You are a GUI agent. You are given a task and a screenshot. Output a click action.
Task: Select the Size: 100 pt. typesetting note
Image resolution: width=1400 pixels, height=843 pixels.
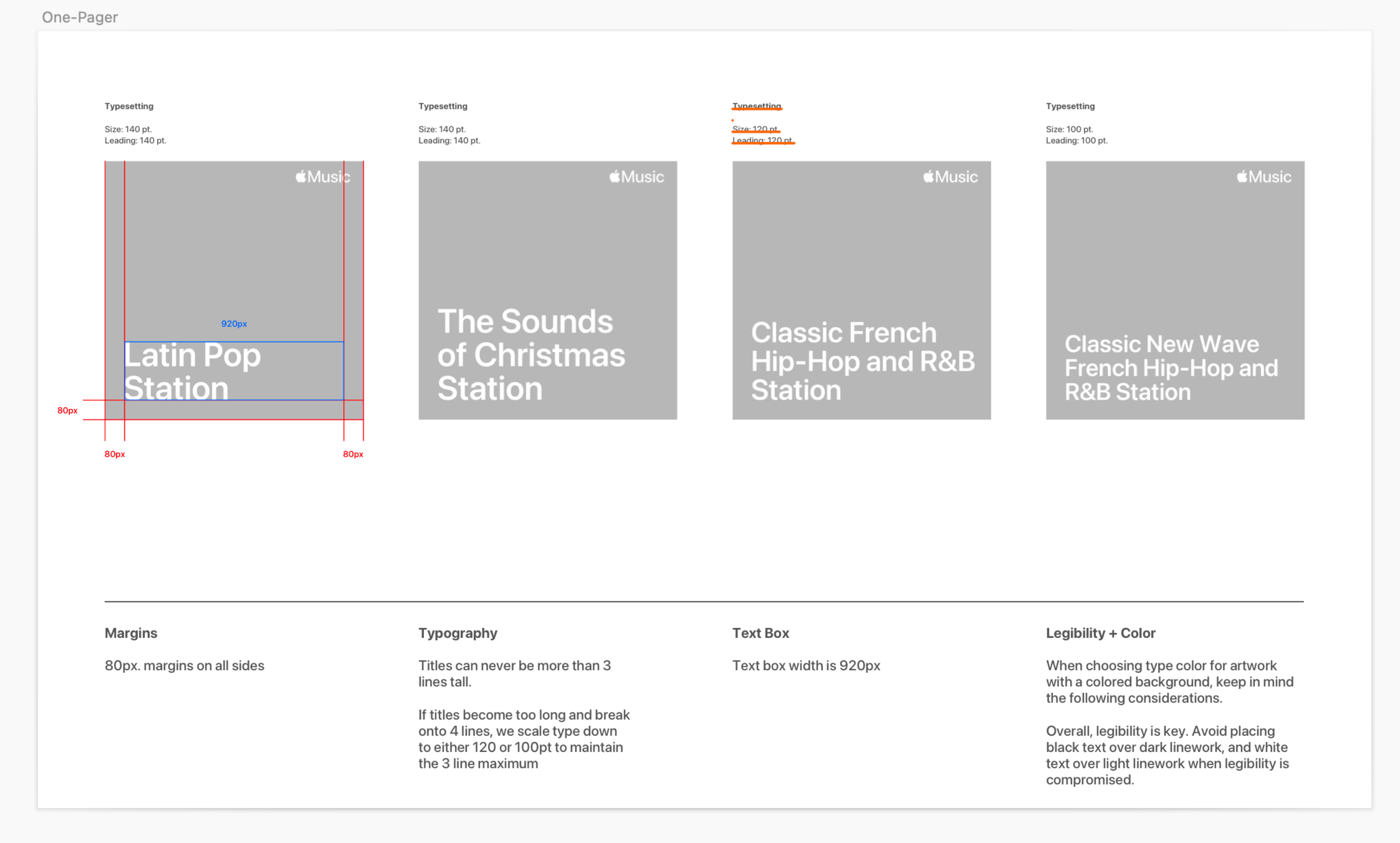tap(1069, 129)
